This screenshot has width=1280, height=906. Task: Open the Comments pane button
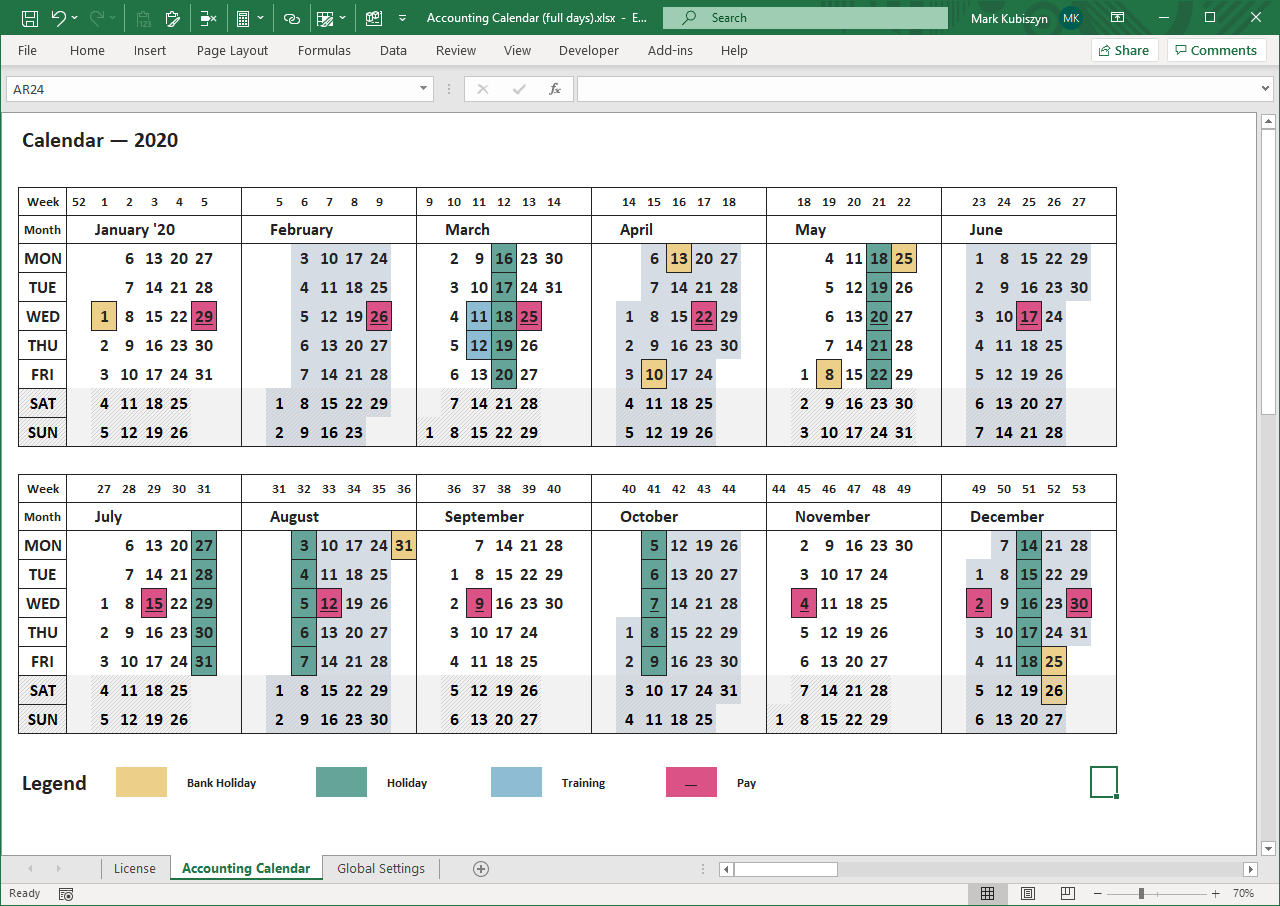pyautogui.click(x=1215, y=50)
